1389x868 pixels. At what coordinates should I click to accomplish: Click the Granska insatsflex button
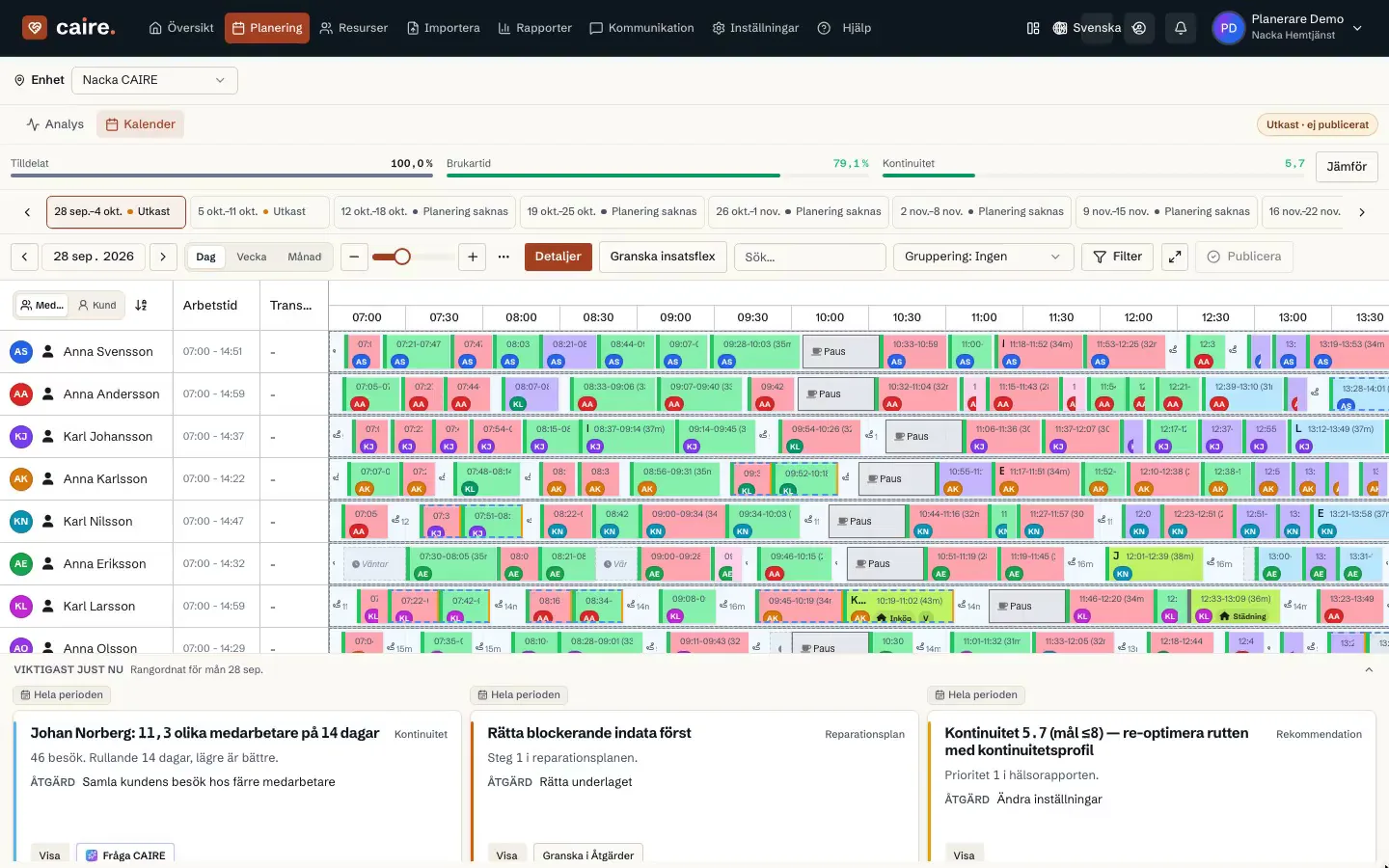663,257
